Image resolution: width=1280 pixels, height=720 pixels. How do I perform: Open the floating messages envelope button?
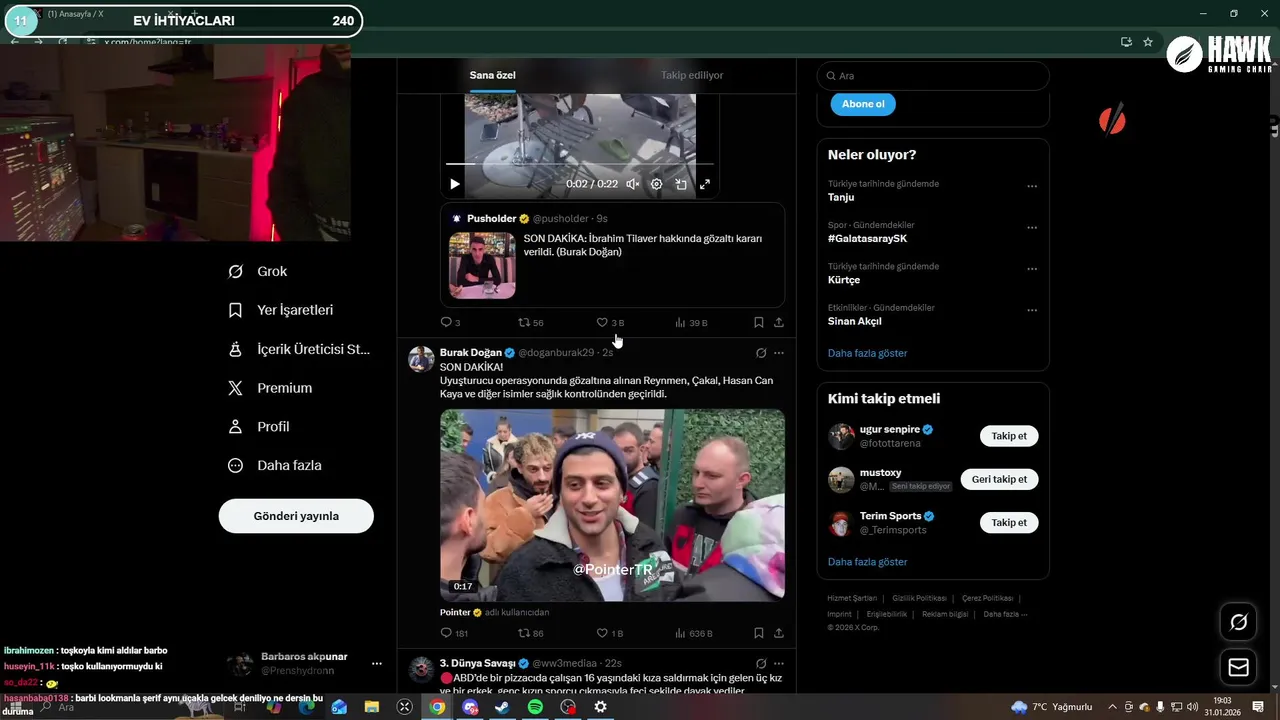[1238, 667]
